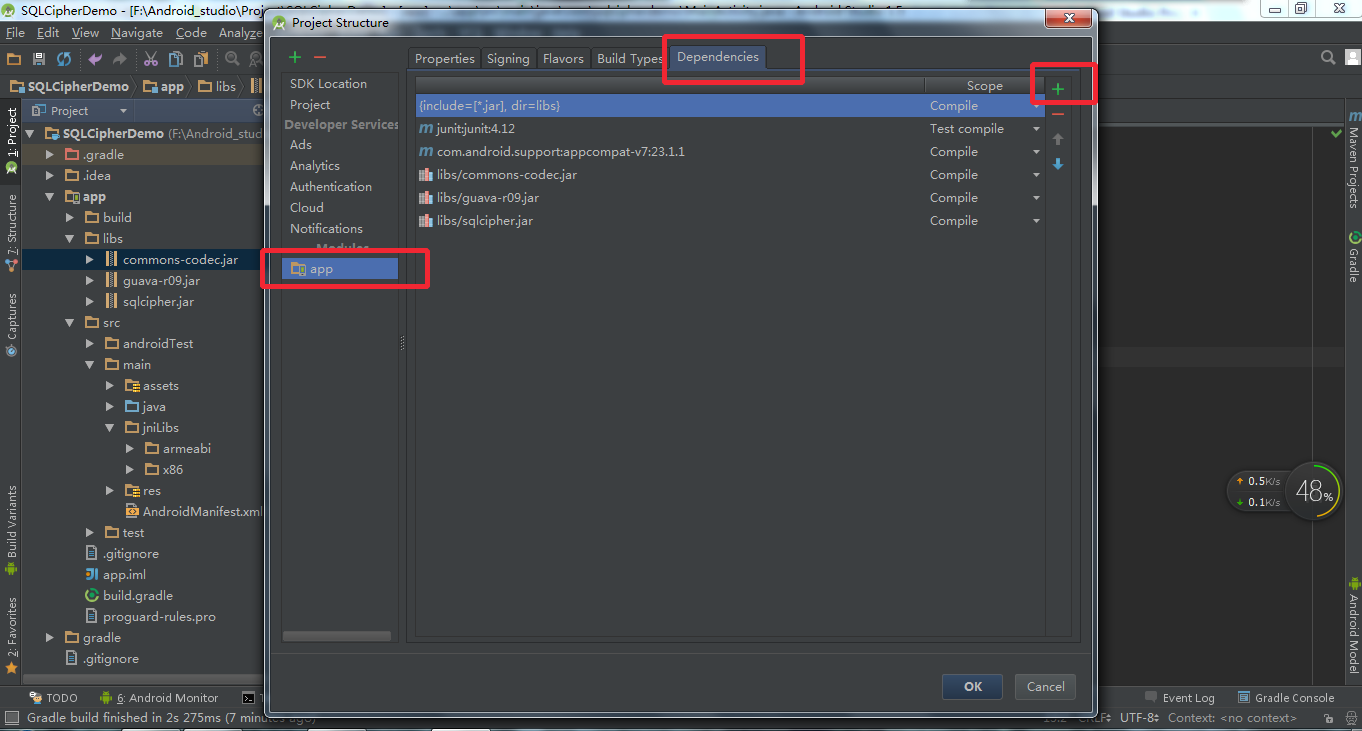Open scope dropdown for libs/sqlcipher.jar
This screenshot has height=731, width=1362.
(x=1036, y=221)
